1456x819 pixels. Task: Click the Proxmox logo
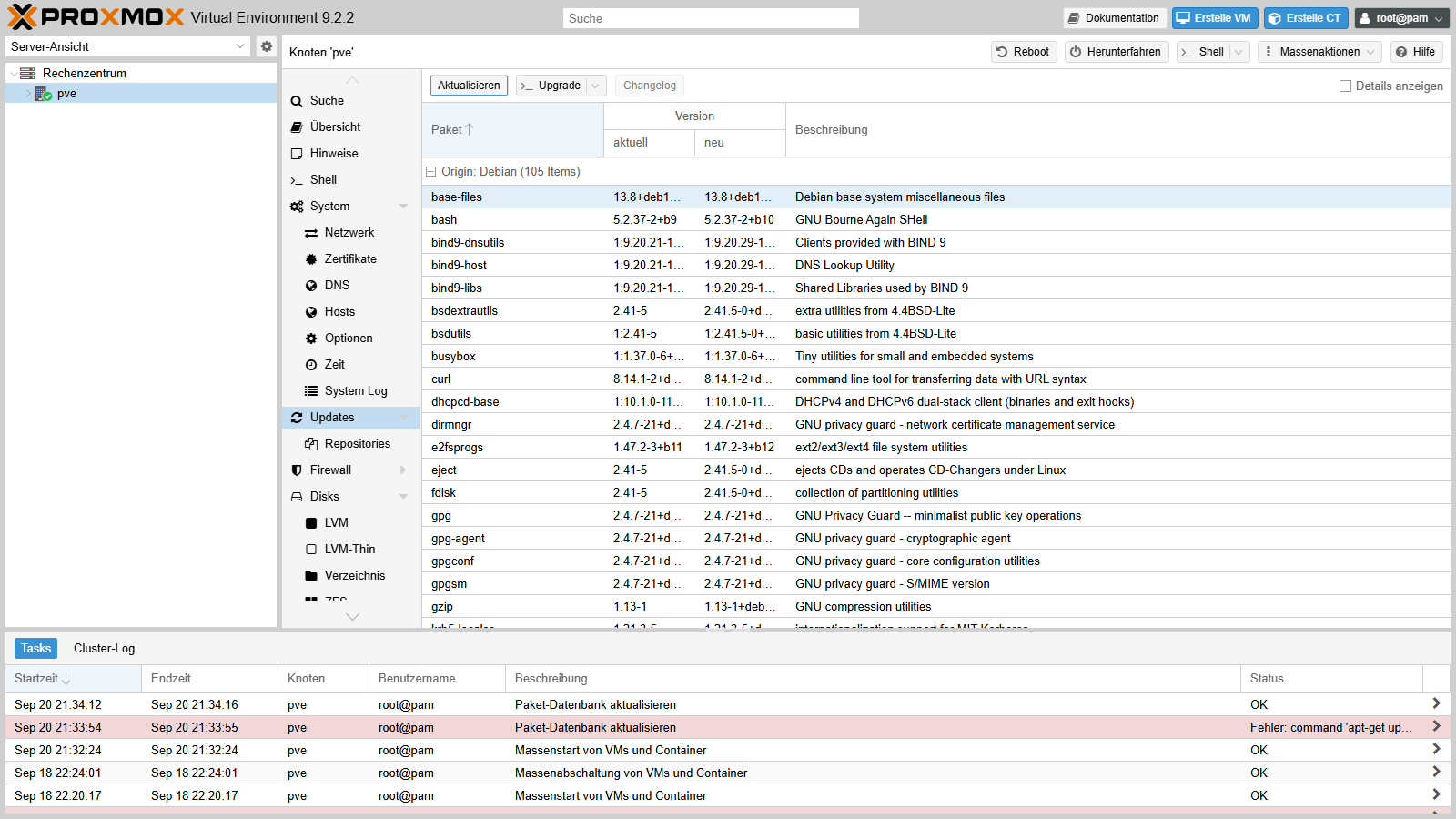pyautogui.click(x=96, y=17)
